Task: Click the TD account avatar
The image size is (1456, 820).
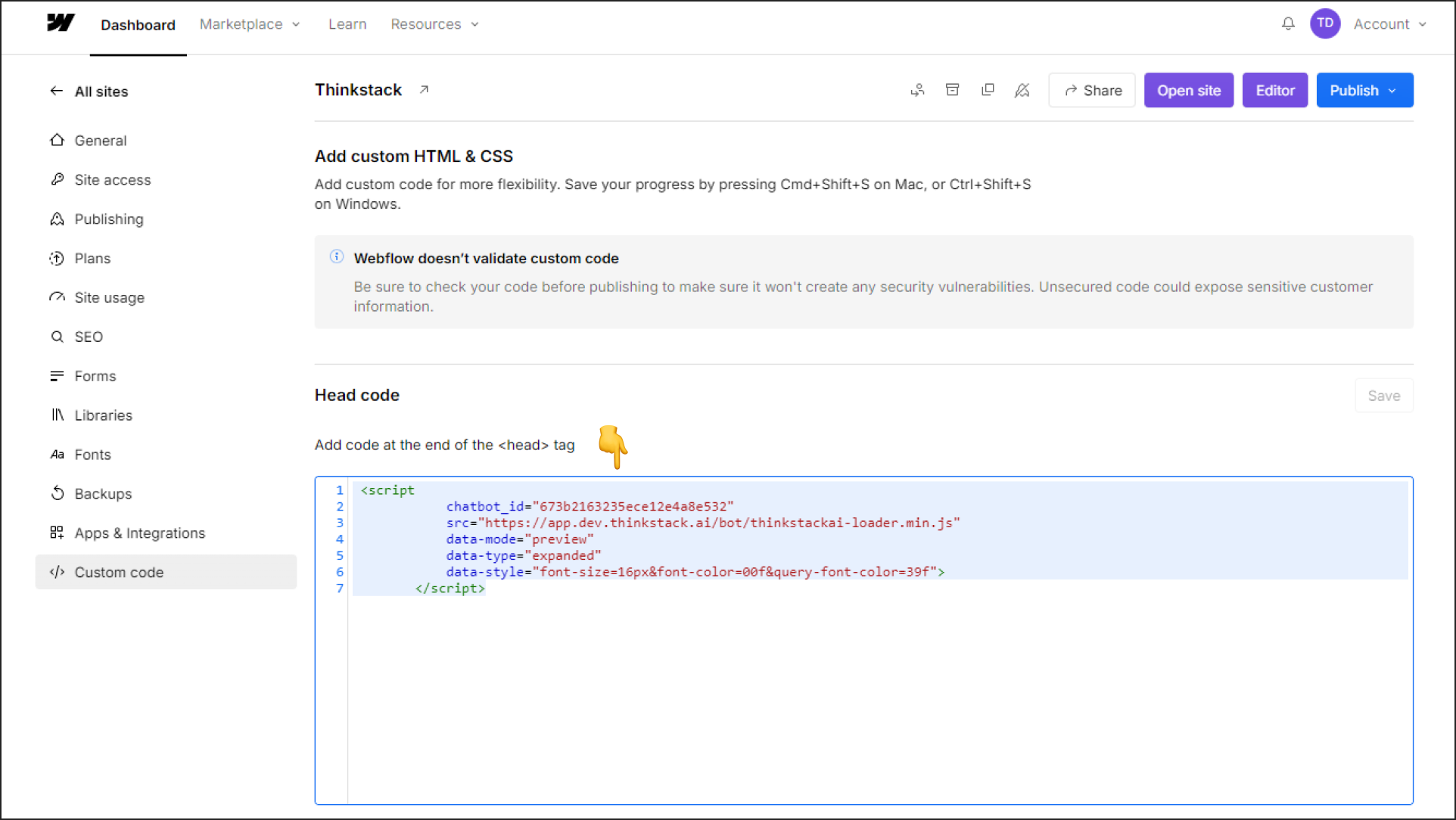Action: pyautogui.click(x=1325, y=23)
